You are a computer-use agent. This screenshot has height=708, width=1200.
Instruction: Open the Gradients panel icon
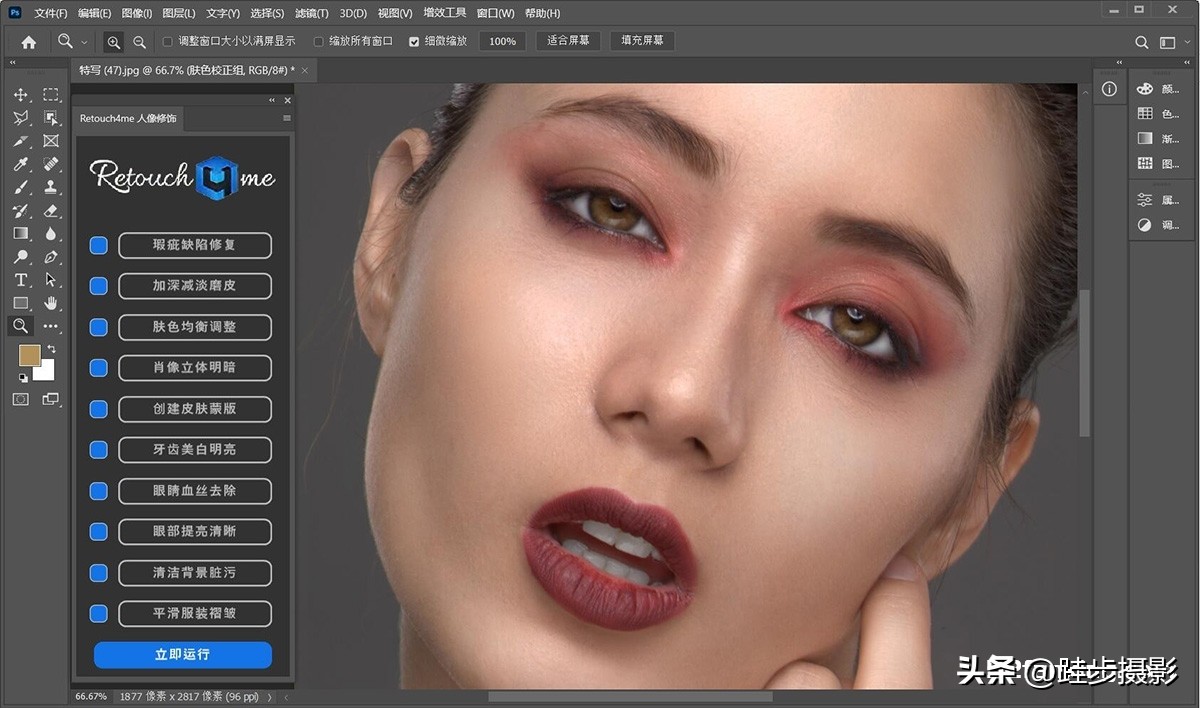[1145, 137]
